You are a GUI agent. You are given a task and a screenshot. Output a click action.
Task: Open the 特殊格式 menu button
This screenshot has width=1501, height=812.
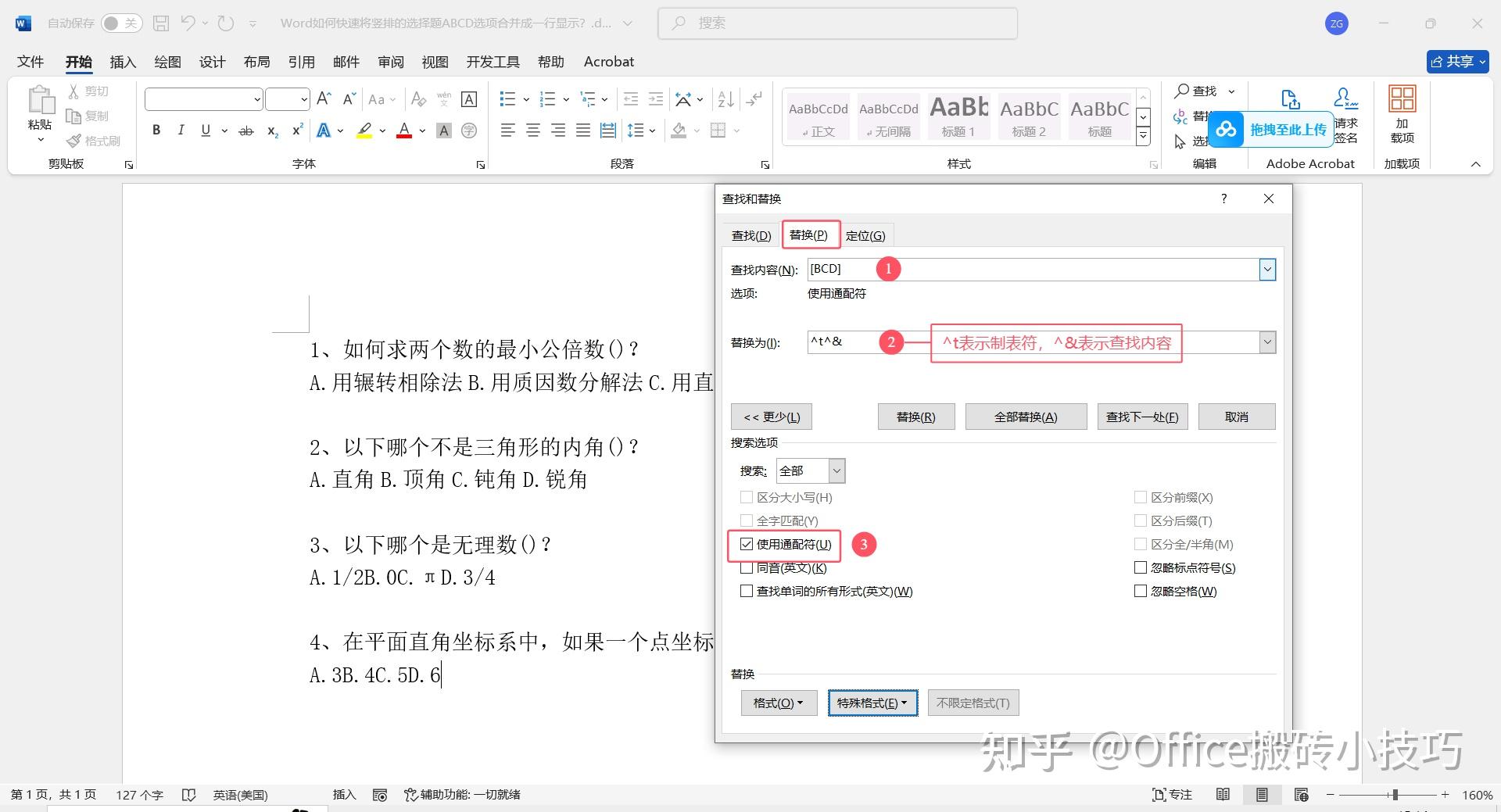click(872, 703)
